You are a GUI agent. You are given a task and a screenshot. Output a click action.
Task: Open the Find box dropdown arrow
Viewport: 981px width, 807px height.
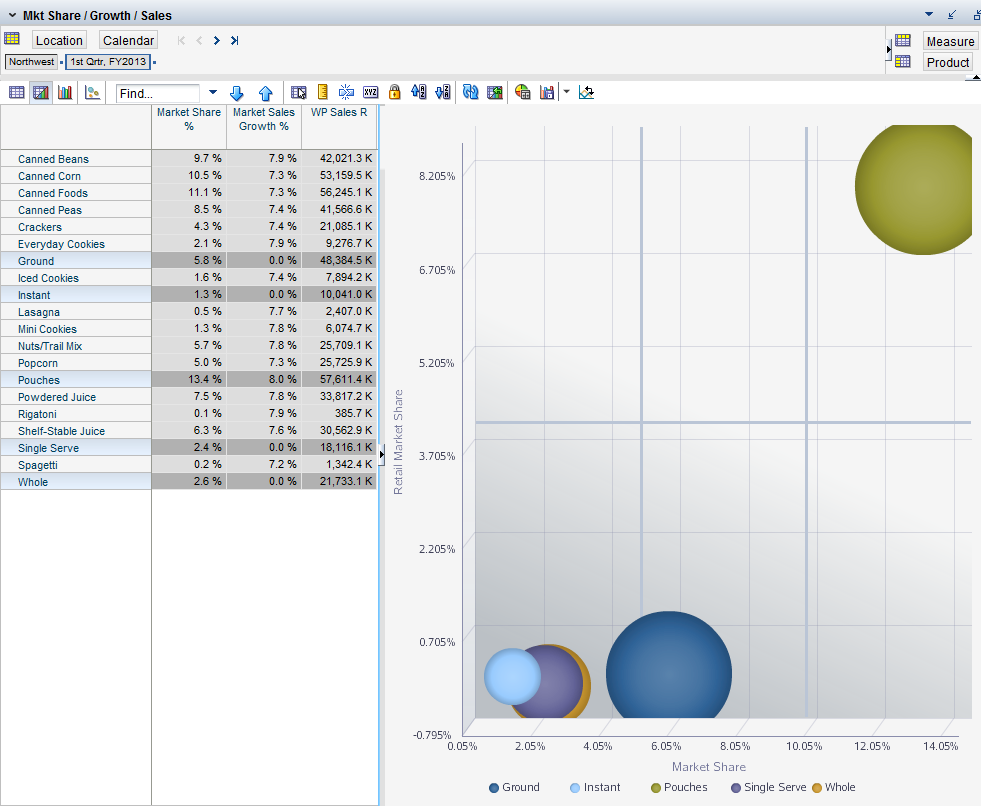point(212,93)
